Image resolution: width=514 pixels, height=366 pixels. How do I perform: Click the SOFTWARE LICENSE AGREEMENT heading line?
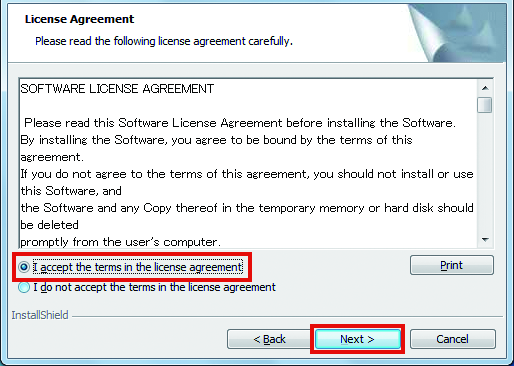pyautogui.click(x=117, y=89)
